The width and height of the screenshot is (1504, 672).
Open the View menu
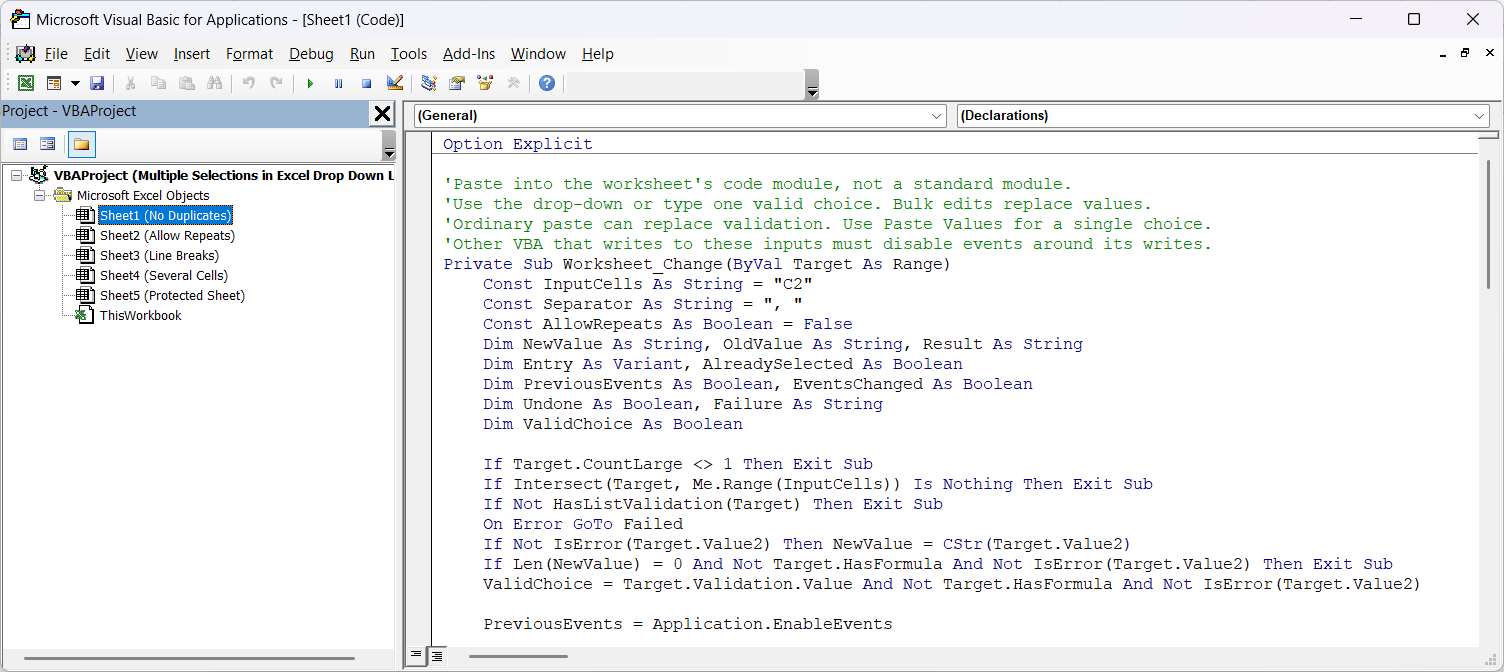(142, 54)
